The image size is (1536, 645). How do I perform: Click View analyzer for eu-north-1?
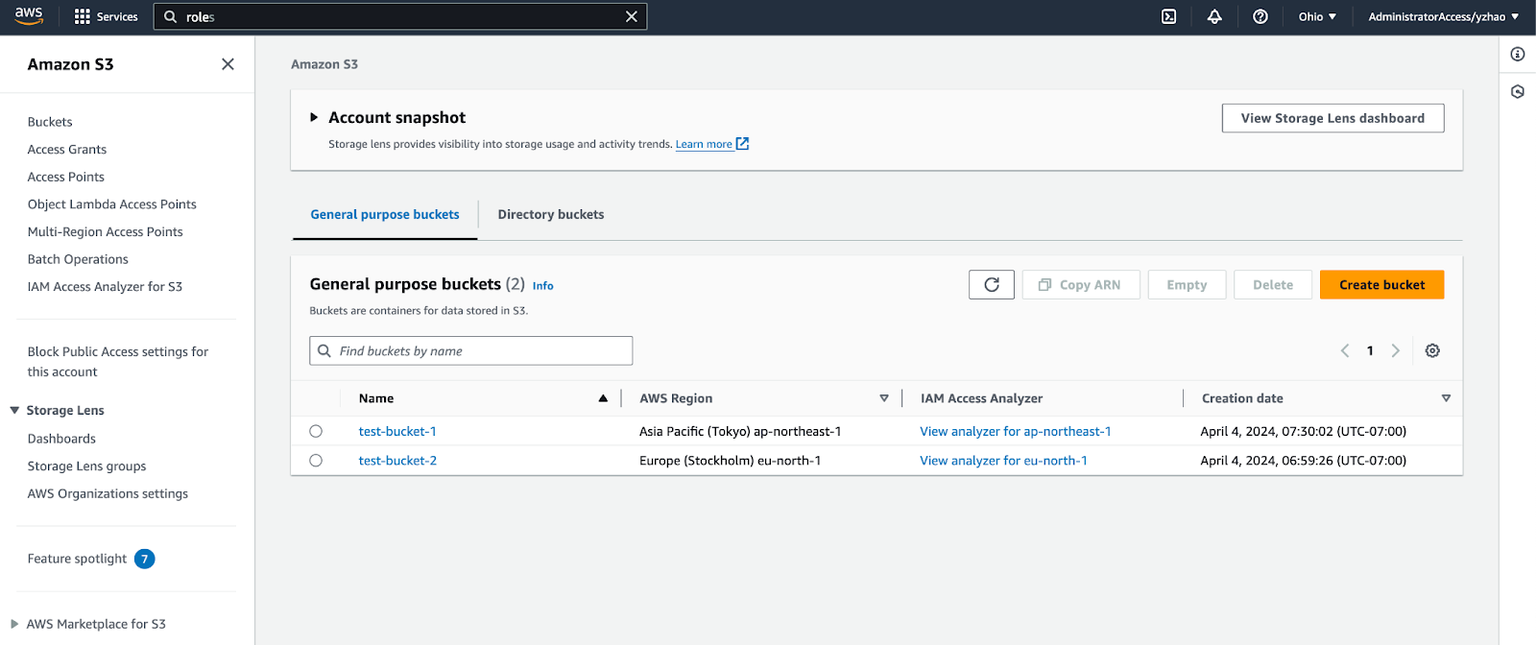(1004, 460)
